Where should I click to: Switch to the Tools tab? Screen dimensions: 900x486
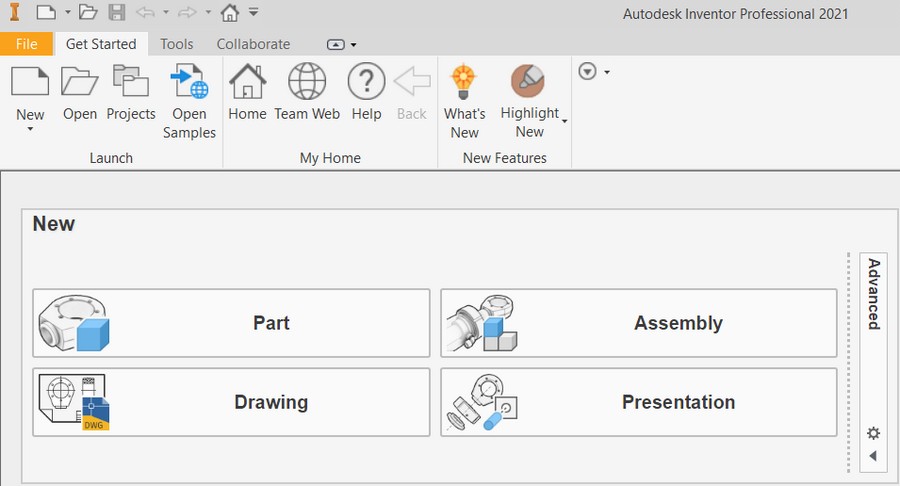(x=176, y=44)
